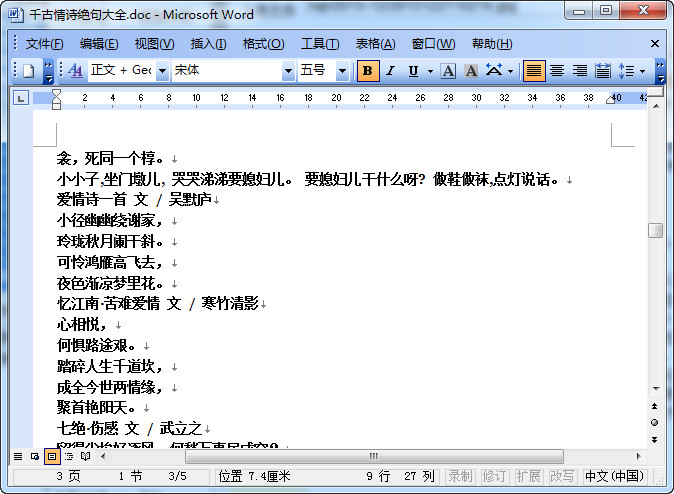Open the 文件(F) menu

coord(44,44)
